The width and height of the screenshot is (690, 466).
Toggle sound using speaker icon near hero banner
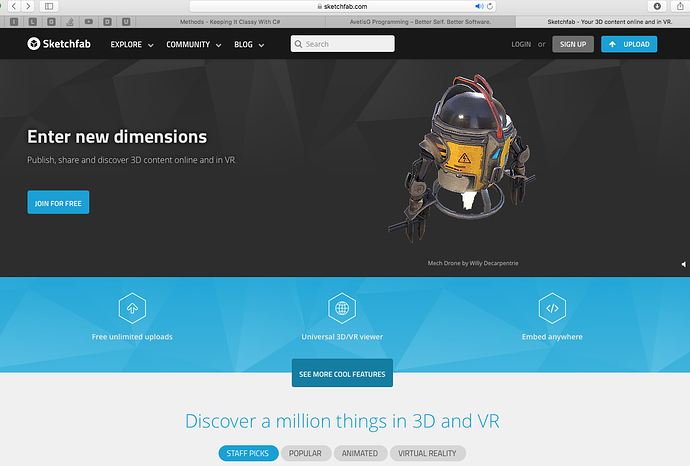(683, 264)
